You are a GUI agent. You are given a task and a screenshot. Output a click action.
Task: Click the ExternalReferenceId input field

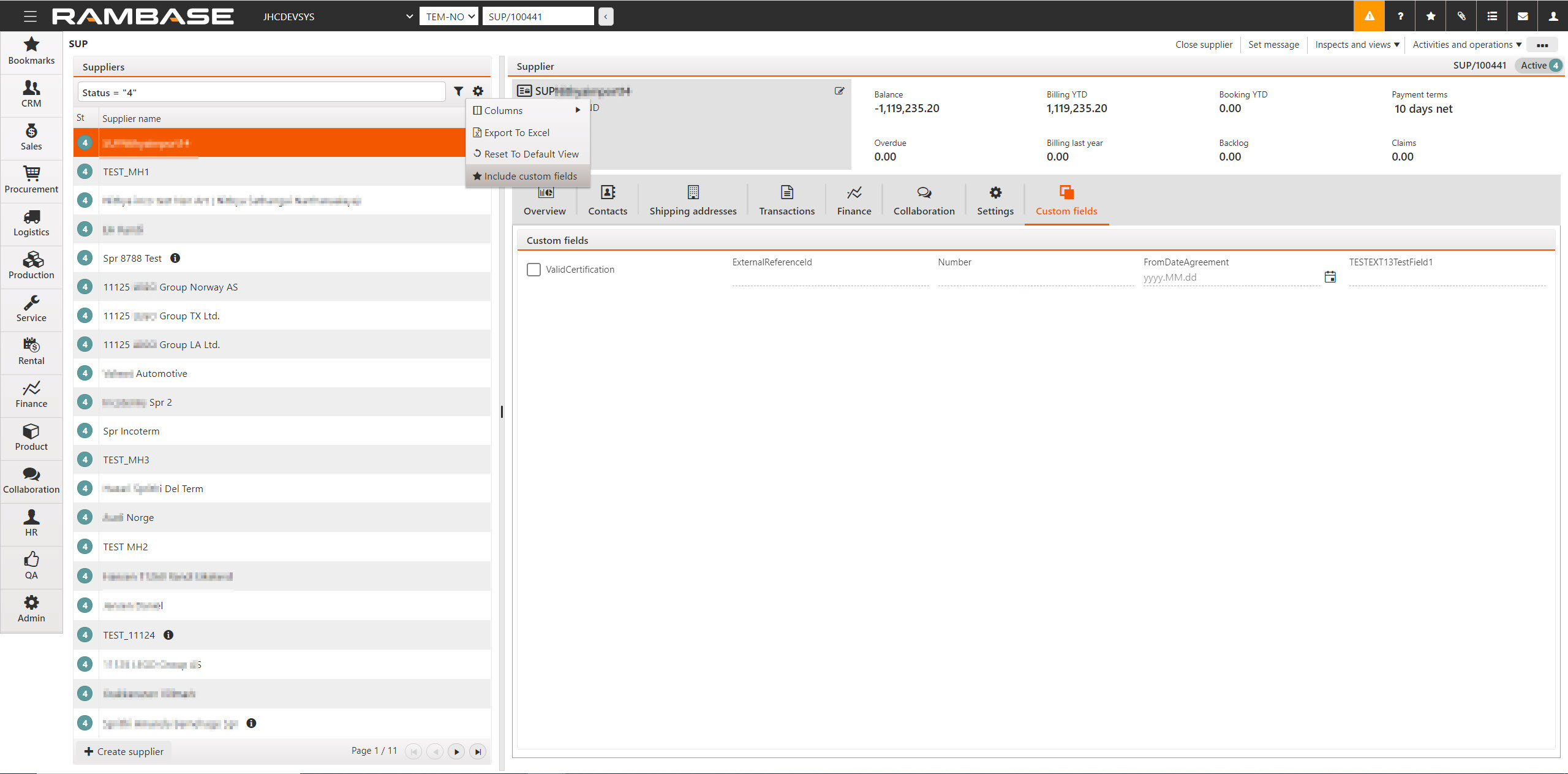coord(830,278)
